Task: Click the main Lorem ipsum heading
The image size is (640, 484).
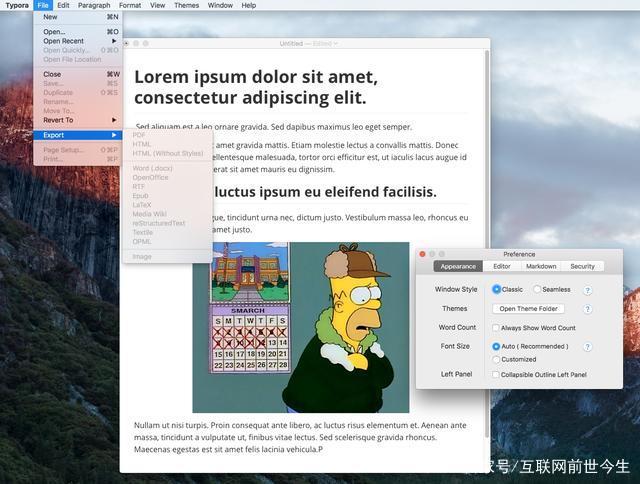Action: point(256,87)
